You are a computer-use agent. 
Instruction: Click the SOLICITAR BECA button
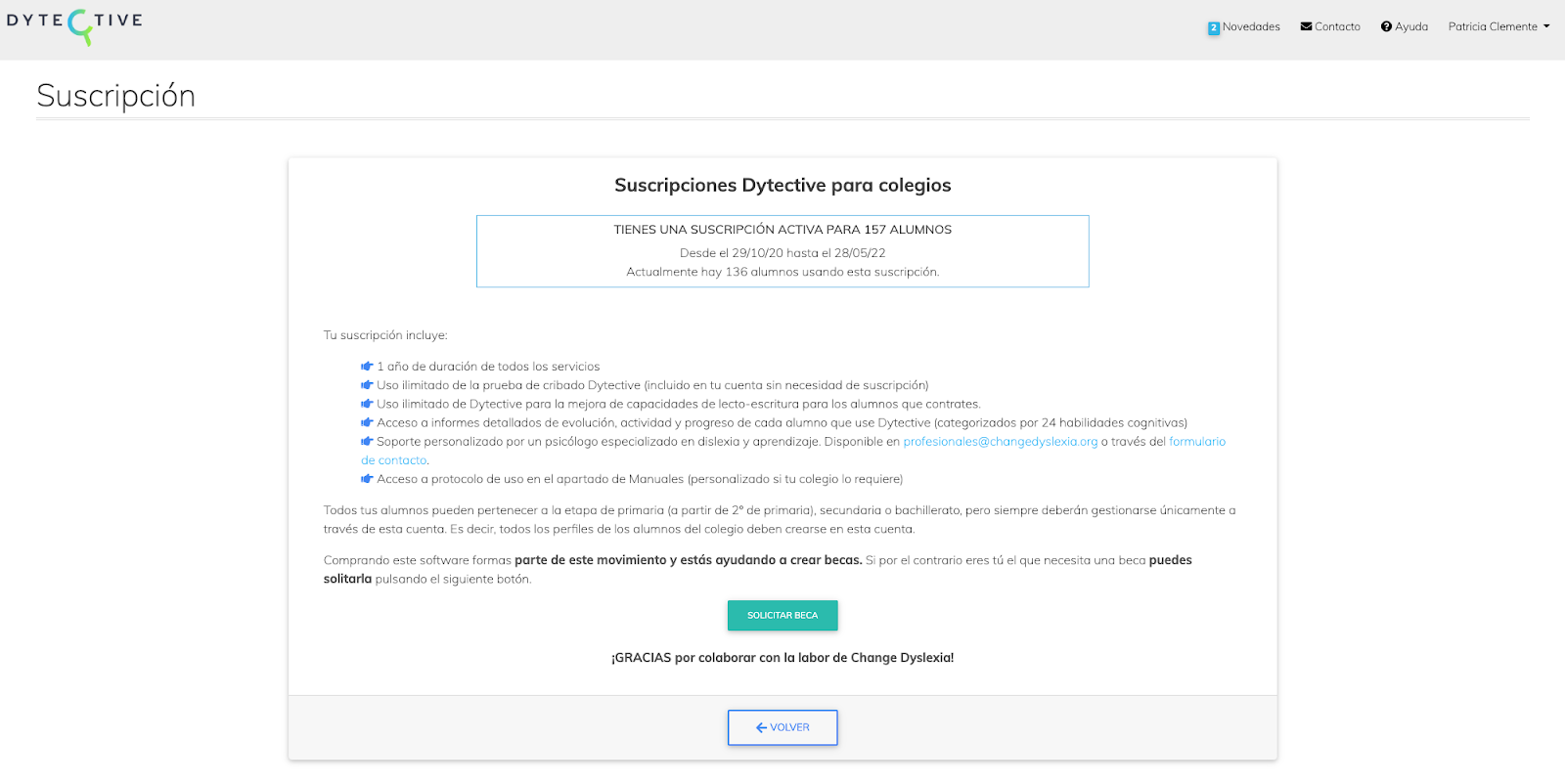click(x=782, y=615)
